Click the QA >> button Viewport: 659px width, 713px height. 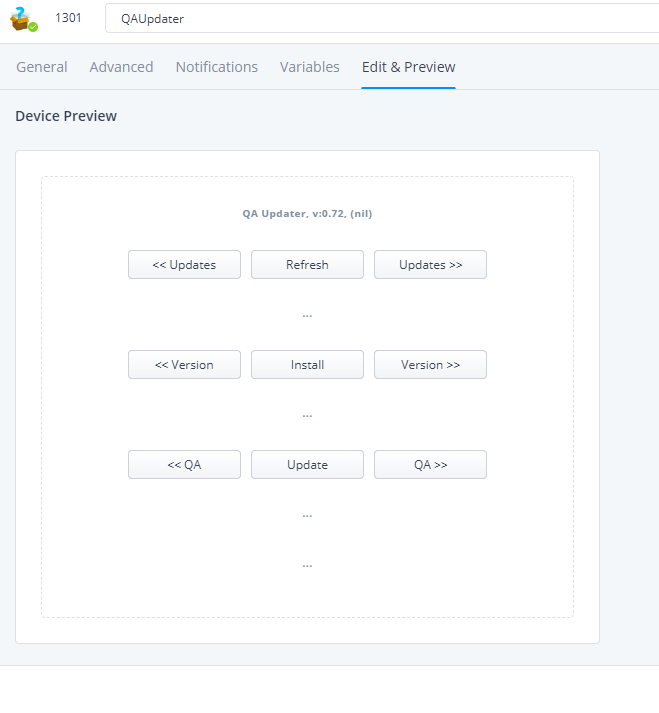pos(430,465)
